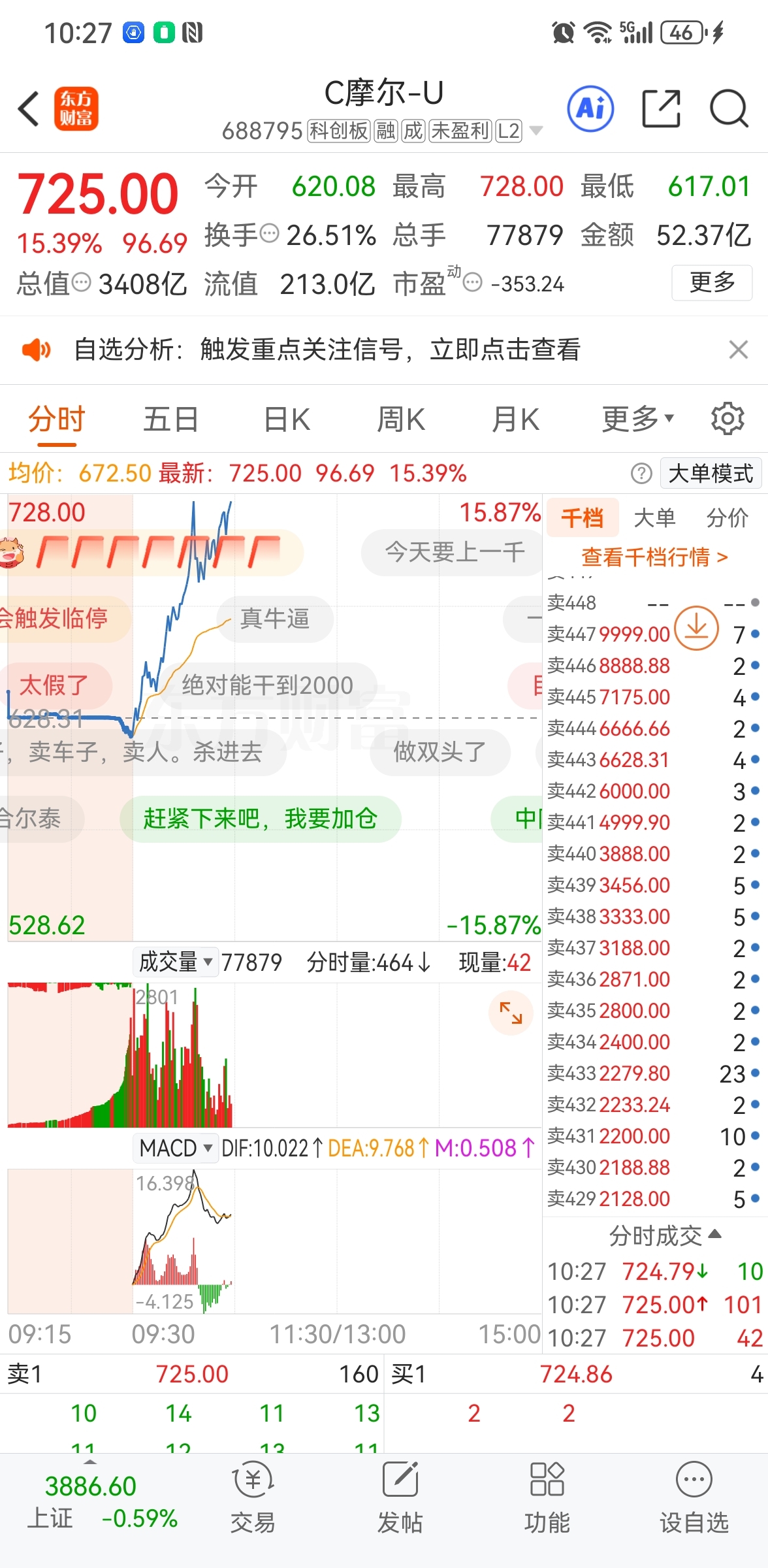The height and width of the screenshot is (1568, 768).
Task: Tap the 725.00 current price
Action: click(97, 194)
